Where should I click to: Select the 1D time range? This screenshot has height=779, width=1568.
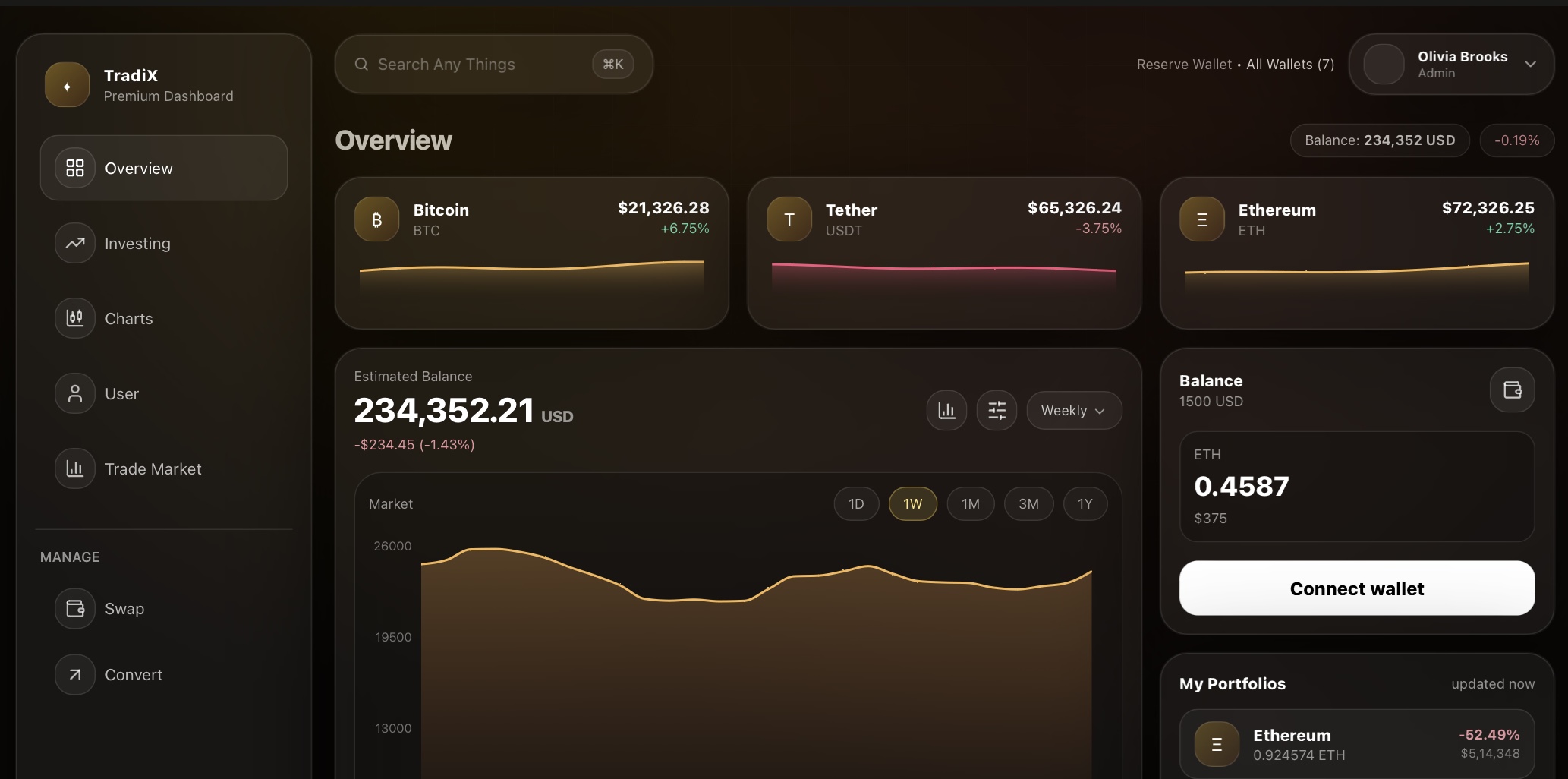[x=856, y=504]
